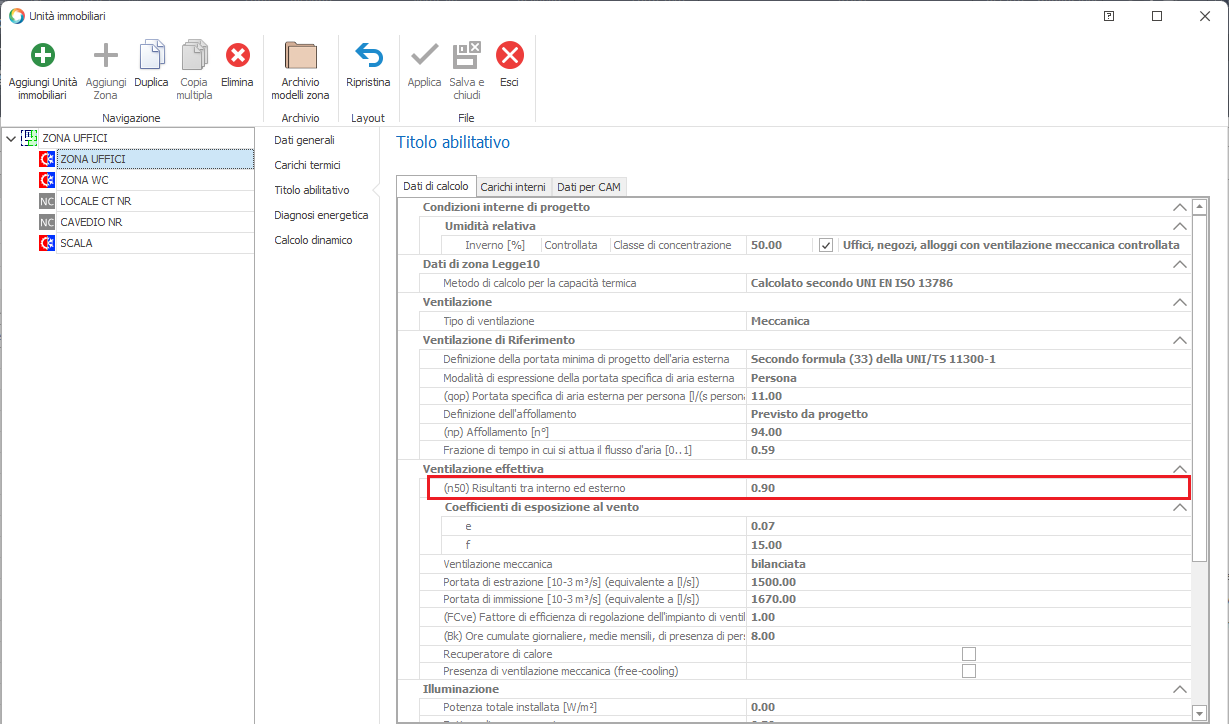Viewport: 1229px width, 724px height.
Task: Click the Ripristina layout icon
Action: [x=368, y=55]
